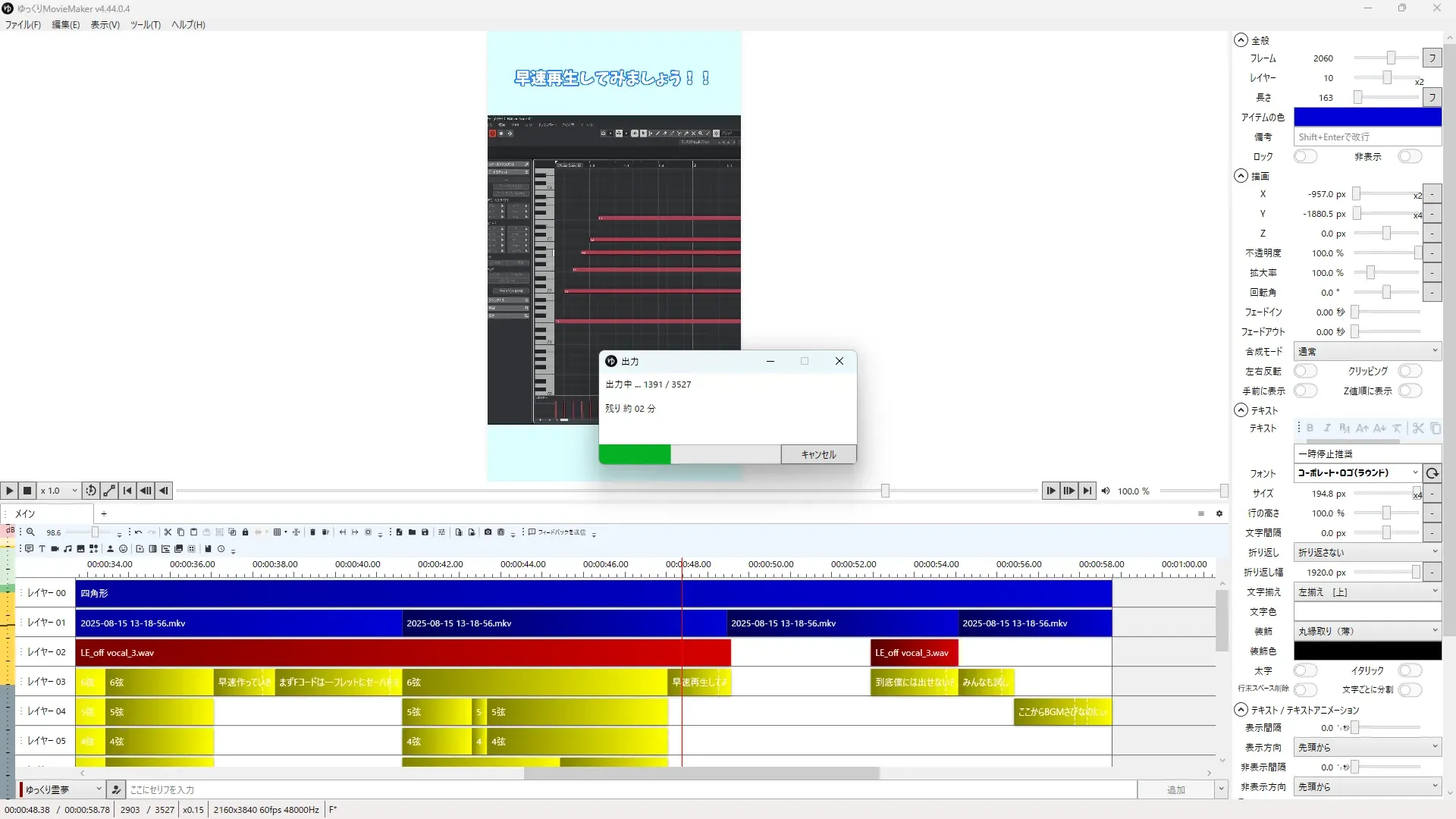Open the ファイル(F) menu
Screen dimensions: 1456x819
click(x=23, y=24)
